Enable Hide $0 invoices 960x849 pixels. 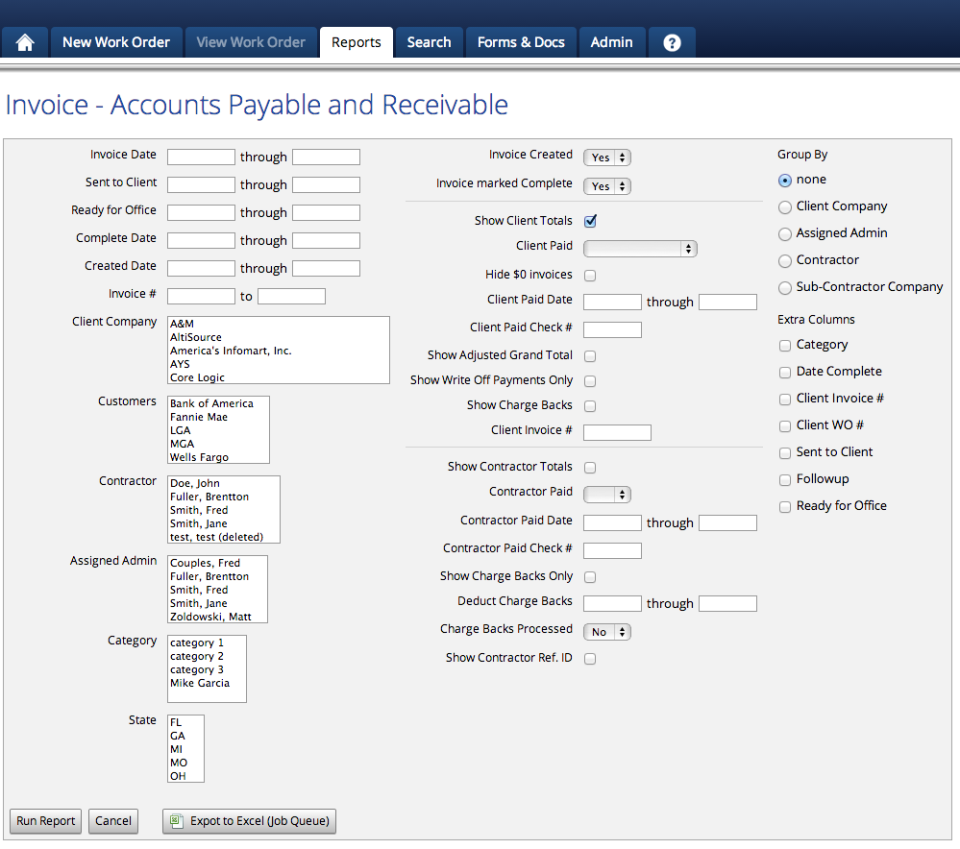point(588,274)
